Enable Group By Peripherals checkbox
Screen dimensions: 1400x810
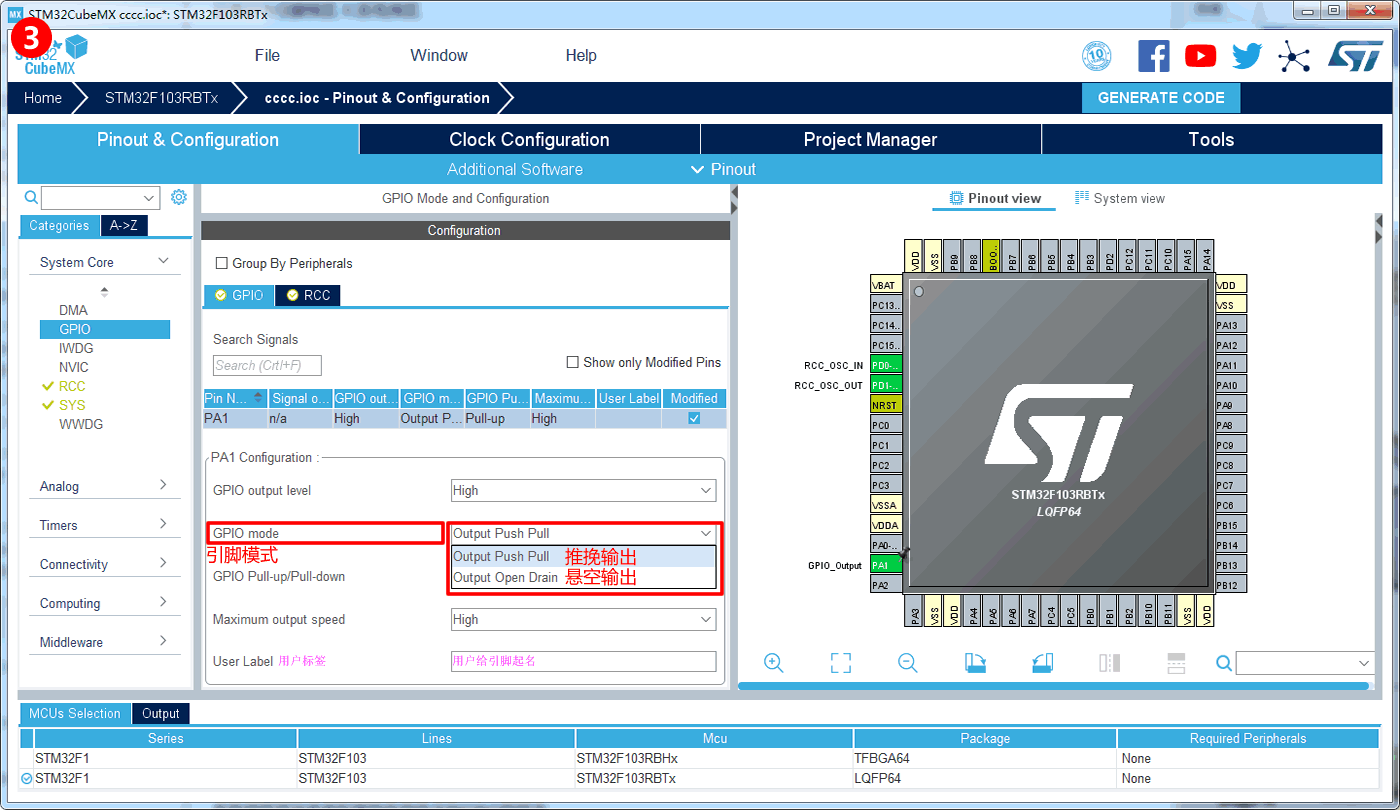coord(222,264)
